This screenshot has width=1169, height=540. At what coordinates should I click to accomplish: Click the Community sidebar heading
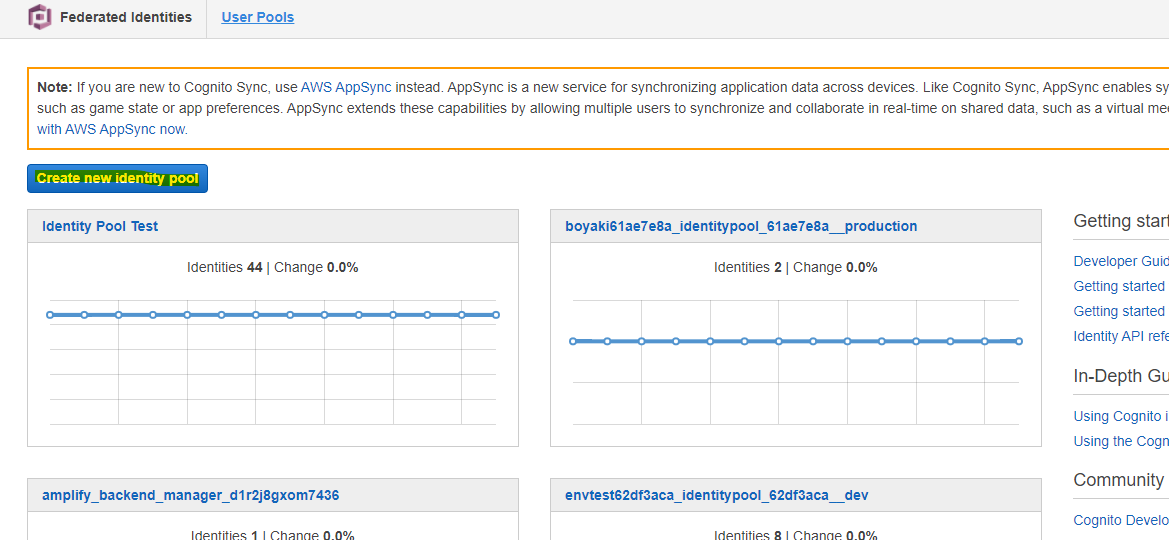click(x=1118, y=480)
